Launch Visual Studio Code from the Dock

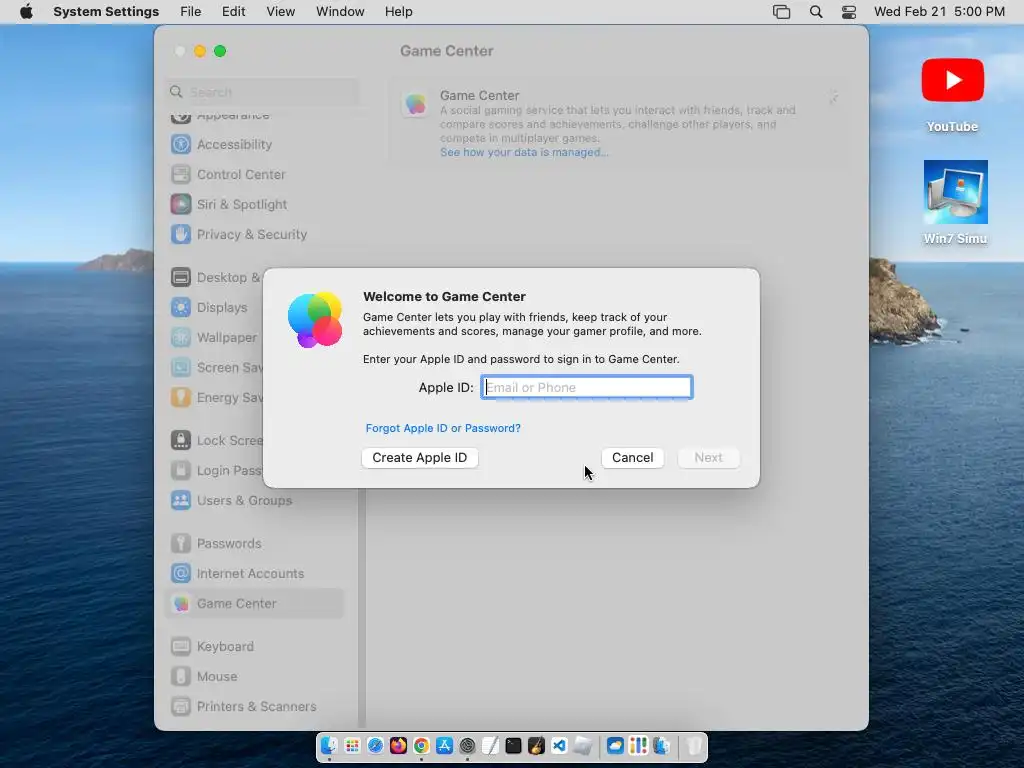click(560, 745)
